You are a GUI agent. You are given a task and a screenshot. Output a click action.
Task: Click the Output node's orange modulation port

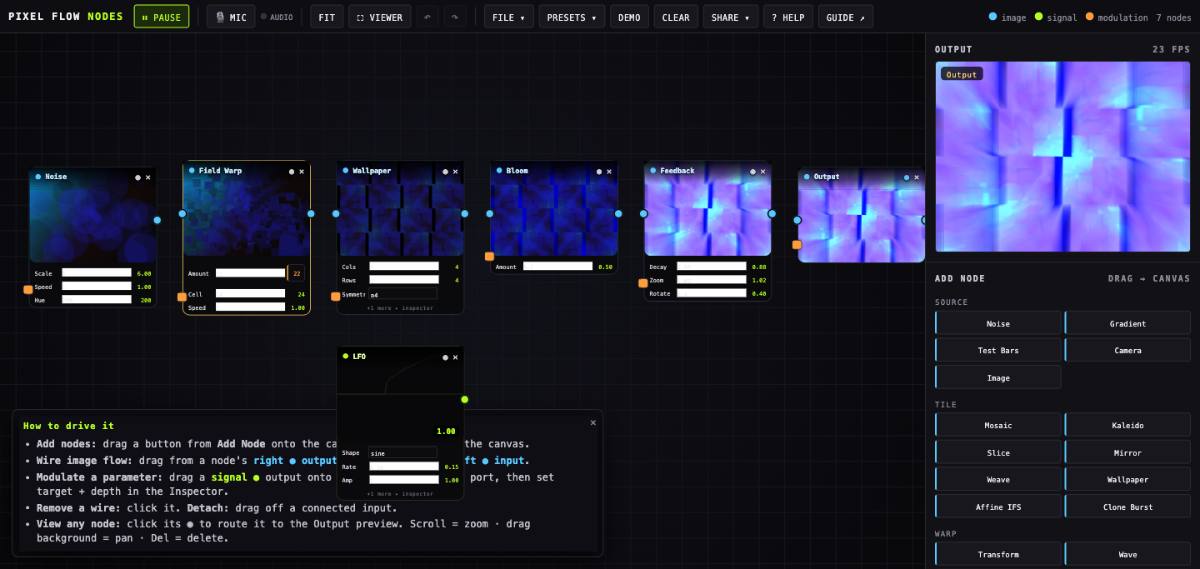(797, 244)
